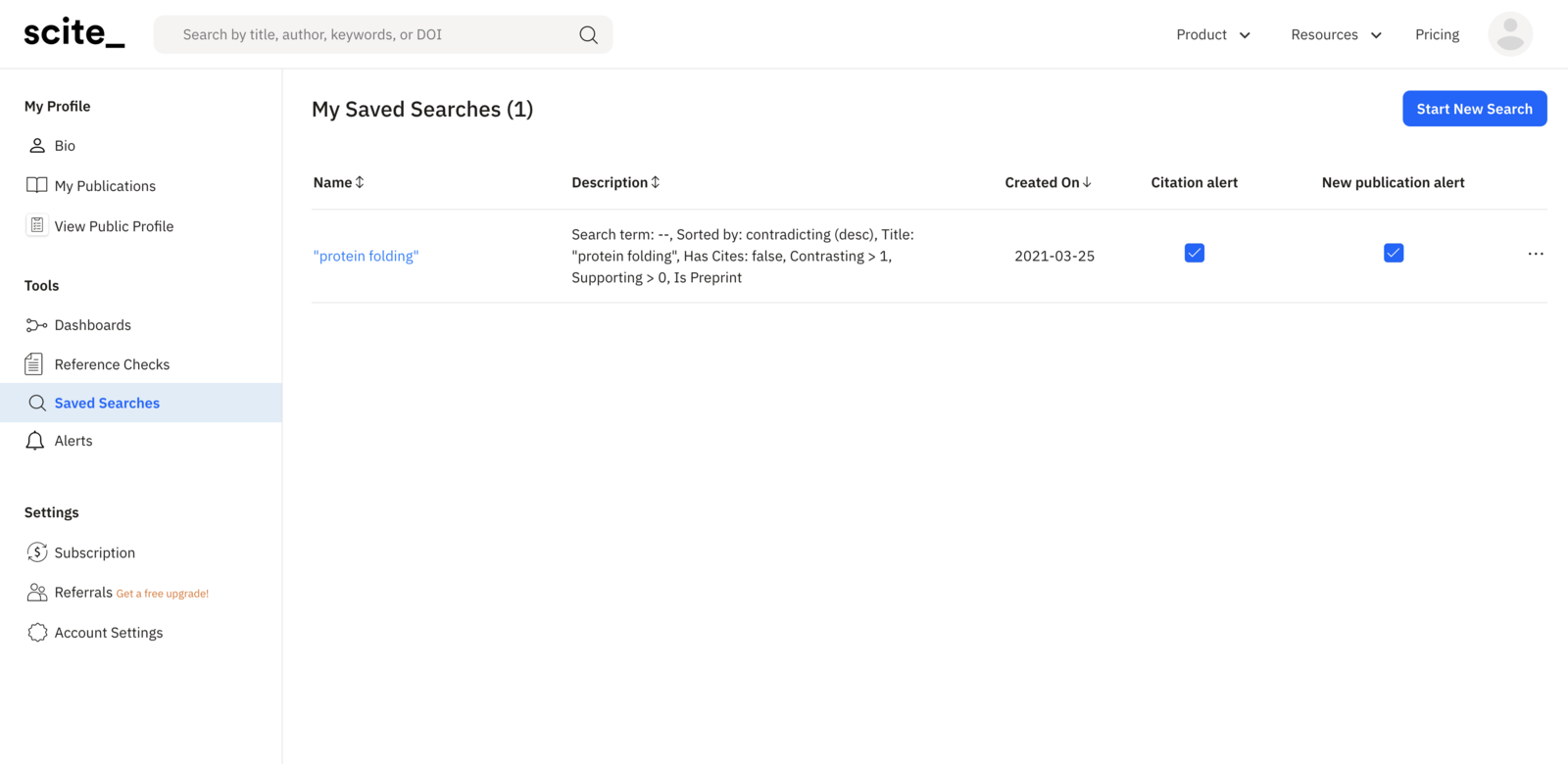Image resolution: width=1568 pixels, height=764 pixels.
Task: Click "Get a free upgrade!" link
Action: point(163,594)
